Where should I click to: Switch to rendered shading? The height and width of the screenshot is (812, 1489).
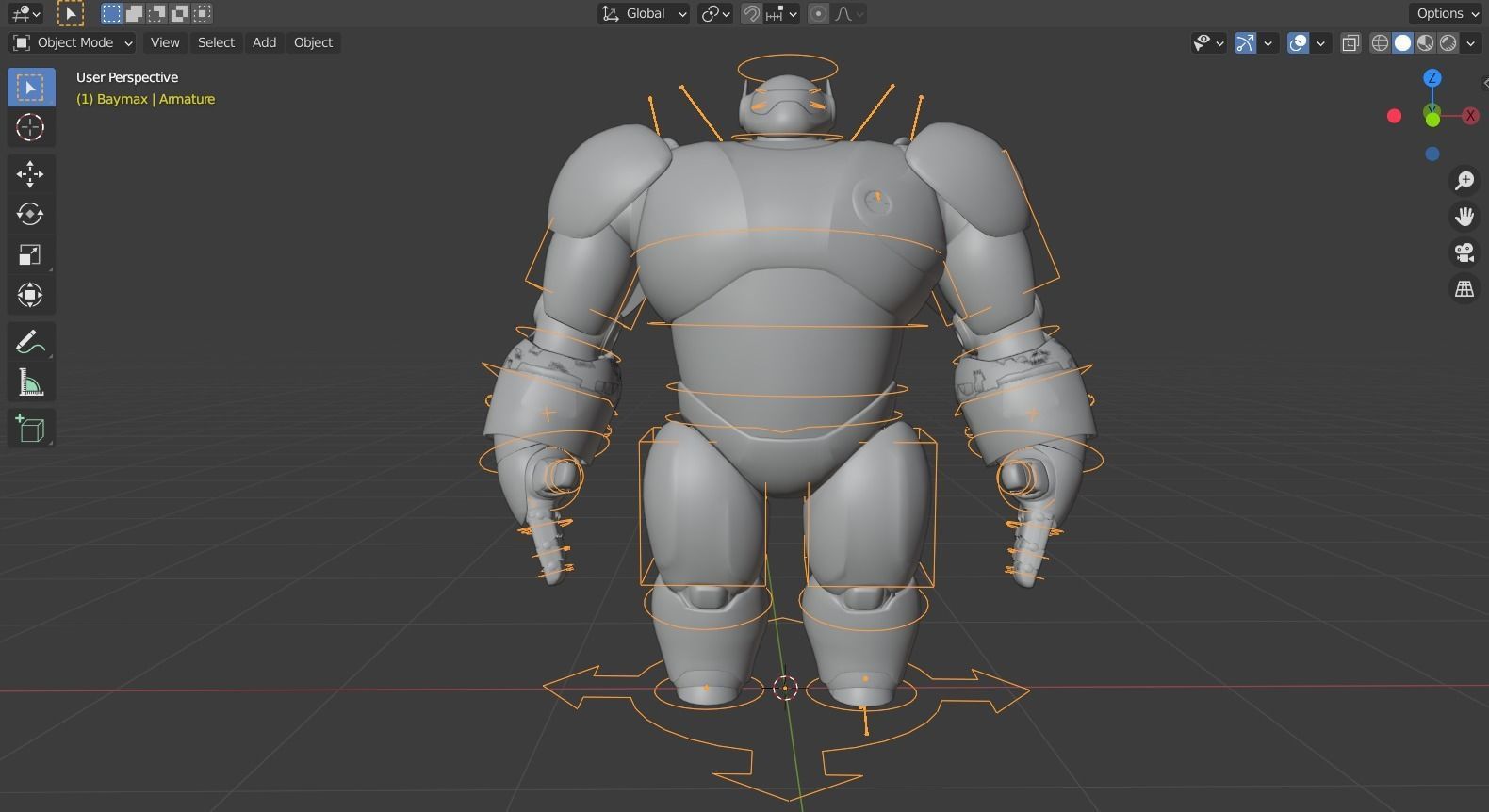point(1448,42)
